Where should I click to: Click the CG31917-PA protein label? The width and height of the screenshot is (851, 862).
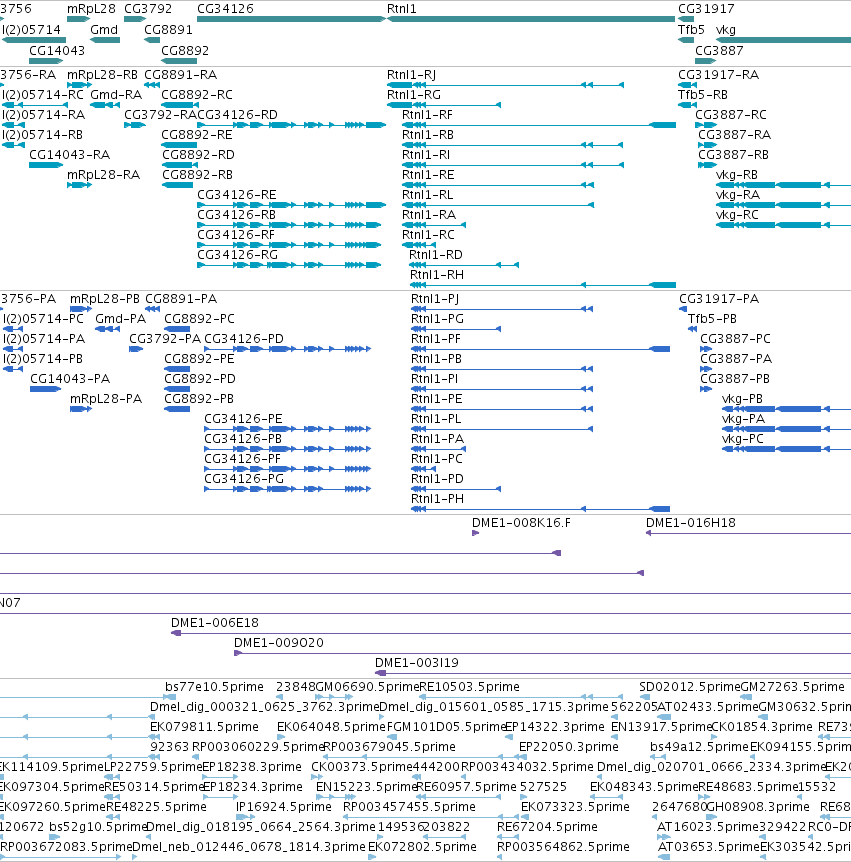[719, 299]
